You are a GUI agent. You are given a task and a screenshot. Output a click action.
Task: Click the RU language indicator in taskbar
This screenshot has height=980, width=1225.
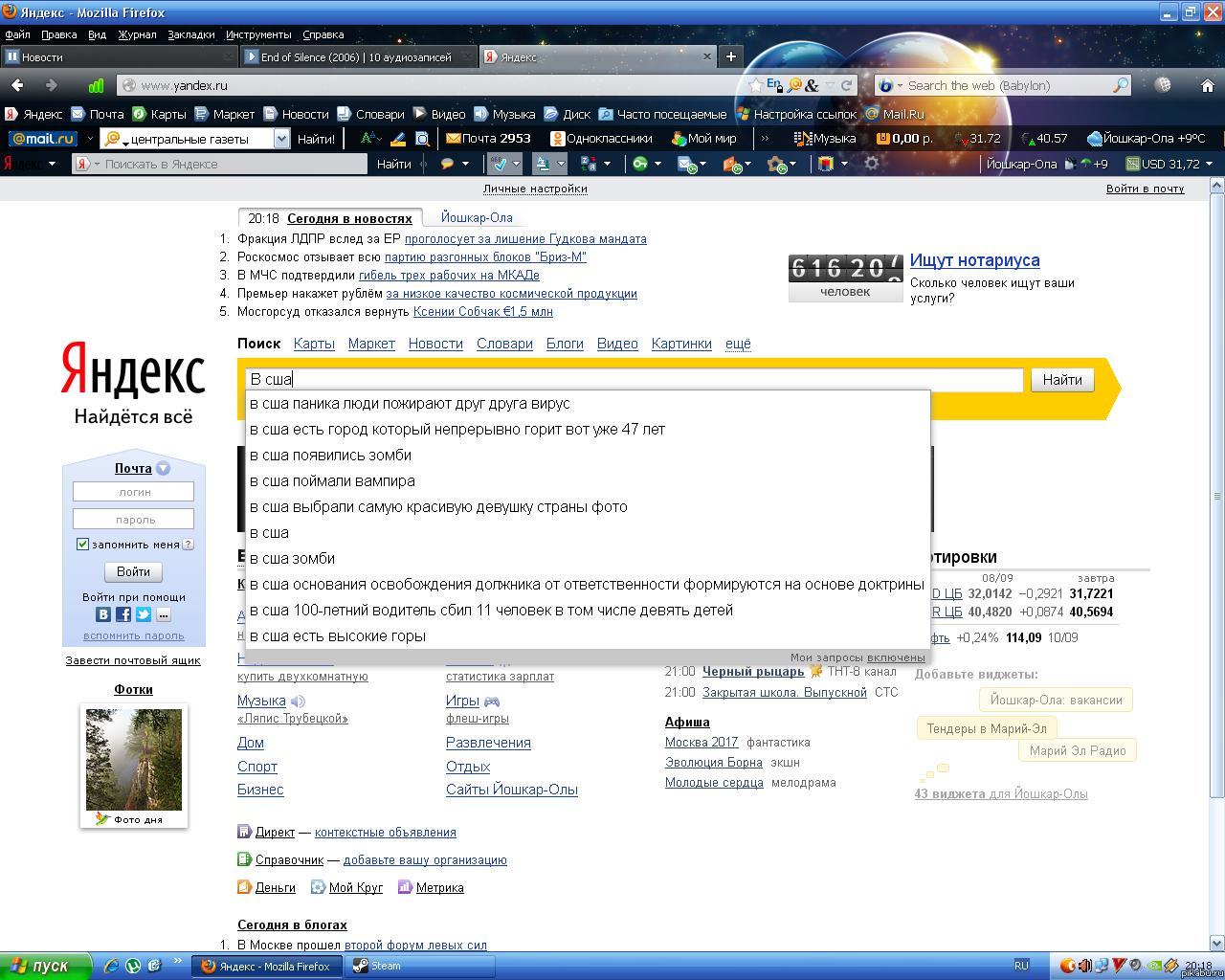click(x=1021, y=966)
